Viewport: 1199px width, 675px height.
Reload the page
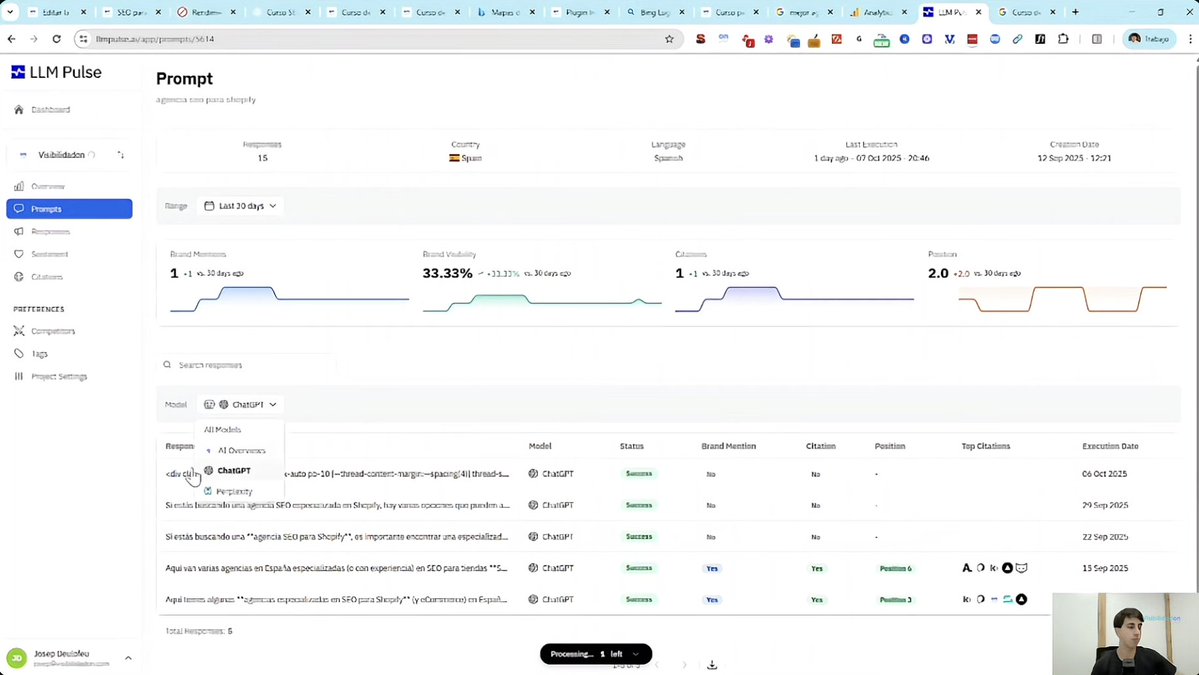[57, 39]
